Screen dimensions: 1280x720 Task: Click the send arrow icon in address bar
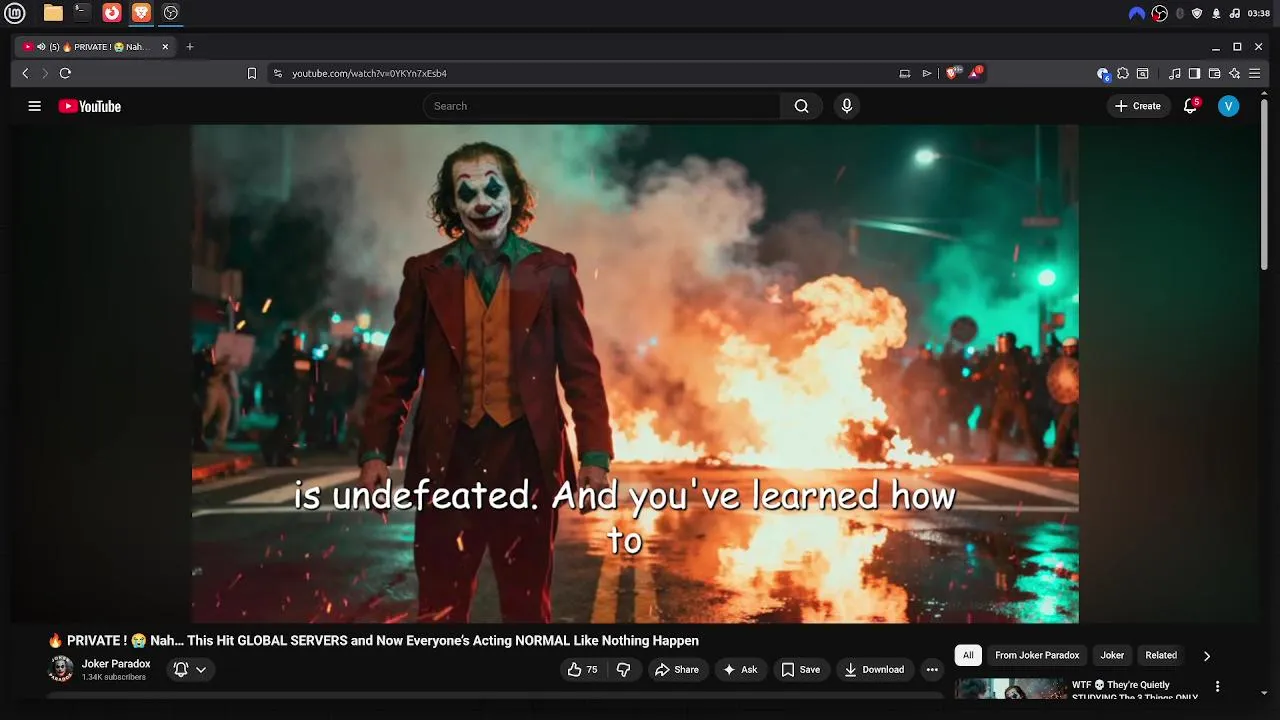[927, 73]
